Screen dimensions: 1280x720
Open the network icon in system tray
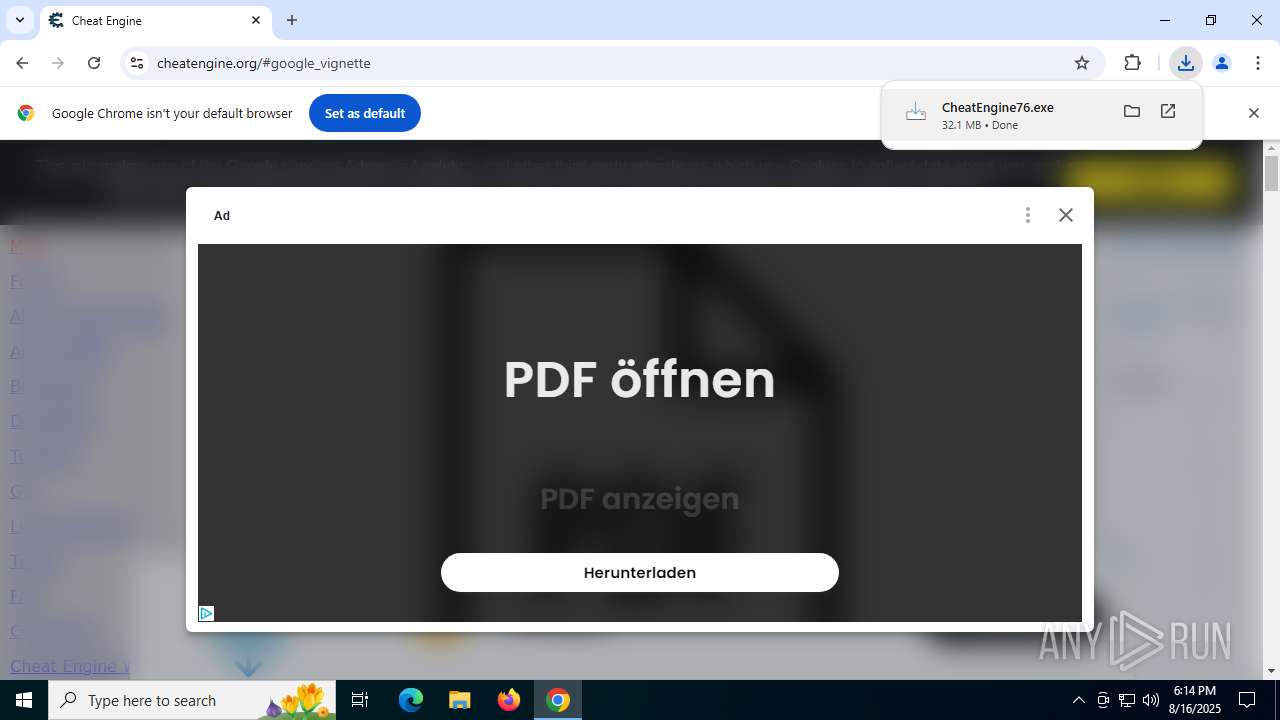coord(1127,700)
